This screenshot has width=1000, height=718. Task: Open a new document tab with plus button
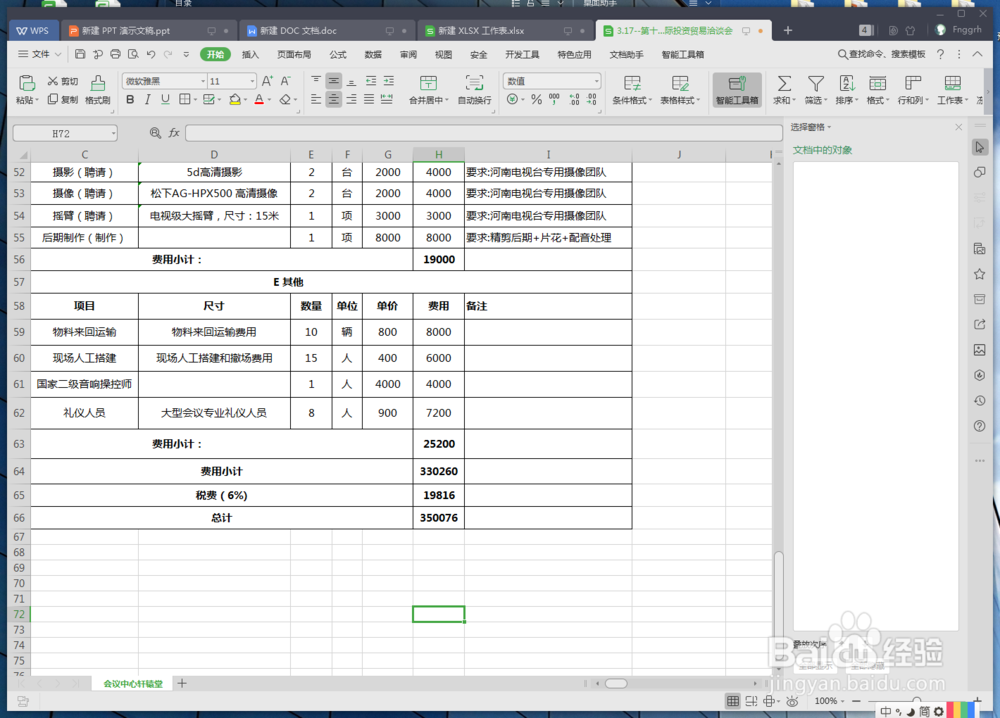tap(788, 30)
